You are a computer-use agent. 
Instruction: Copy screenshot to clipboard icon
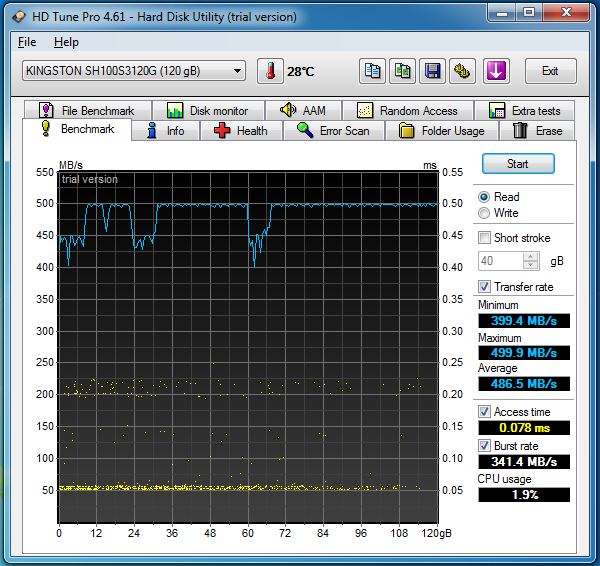coord(403,71)
